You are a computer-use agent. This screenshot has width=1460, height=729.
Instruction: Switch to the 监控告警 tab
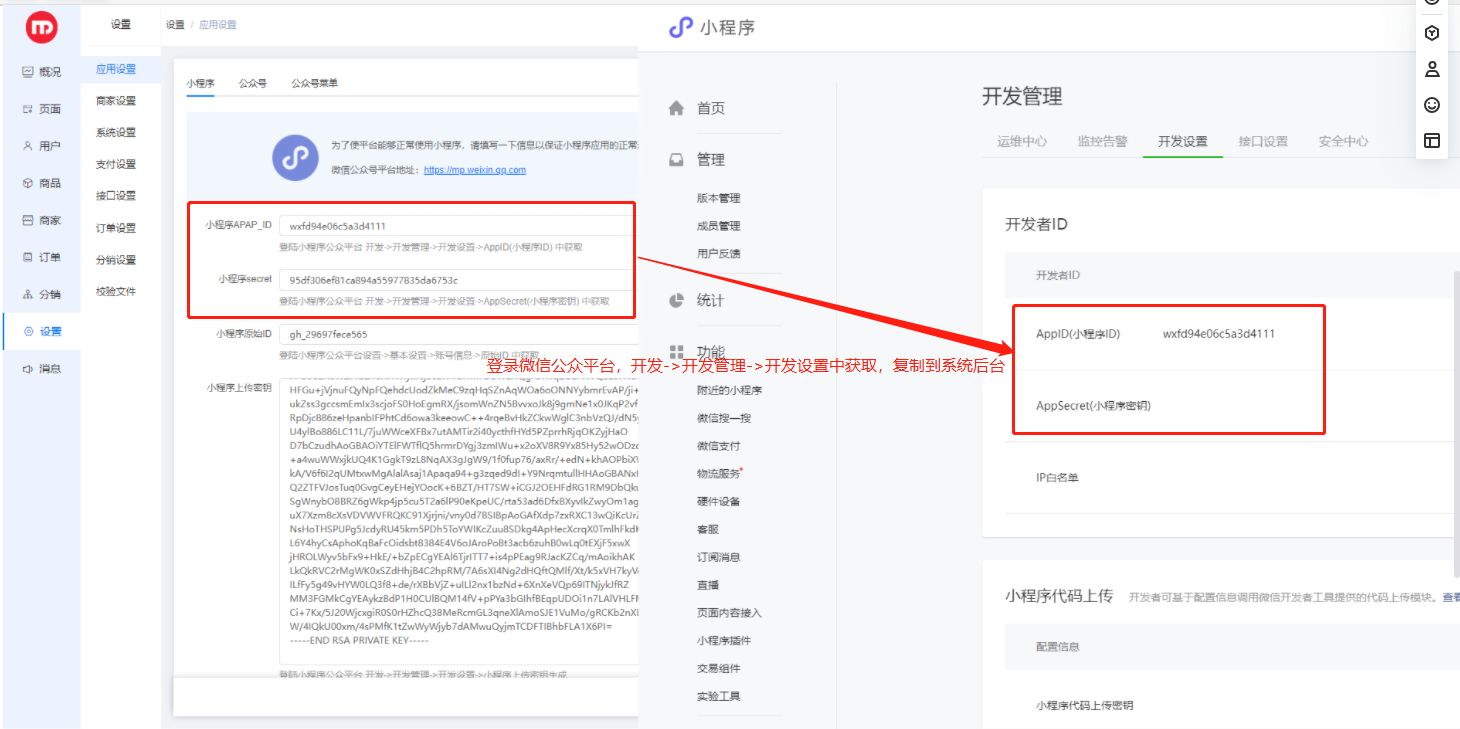click(1102, 141)
